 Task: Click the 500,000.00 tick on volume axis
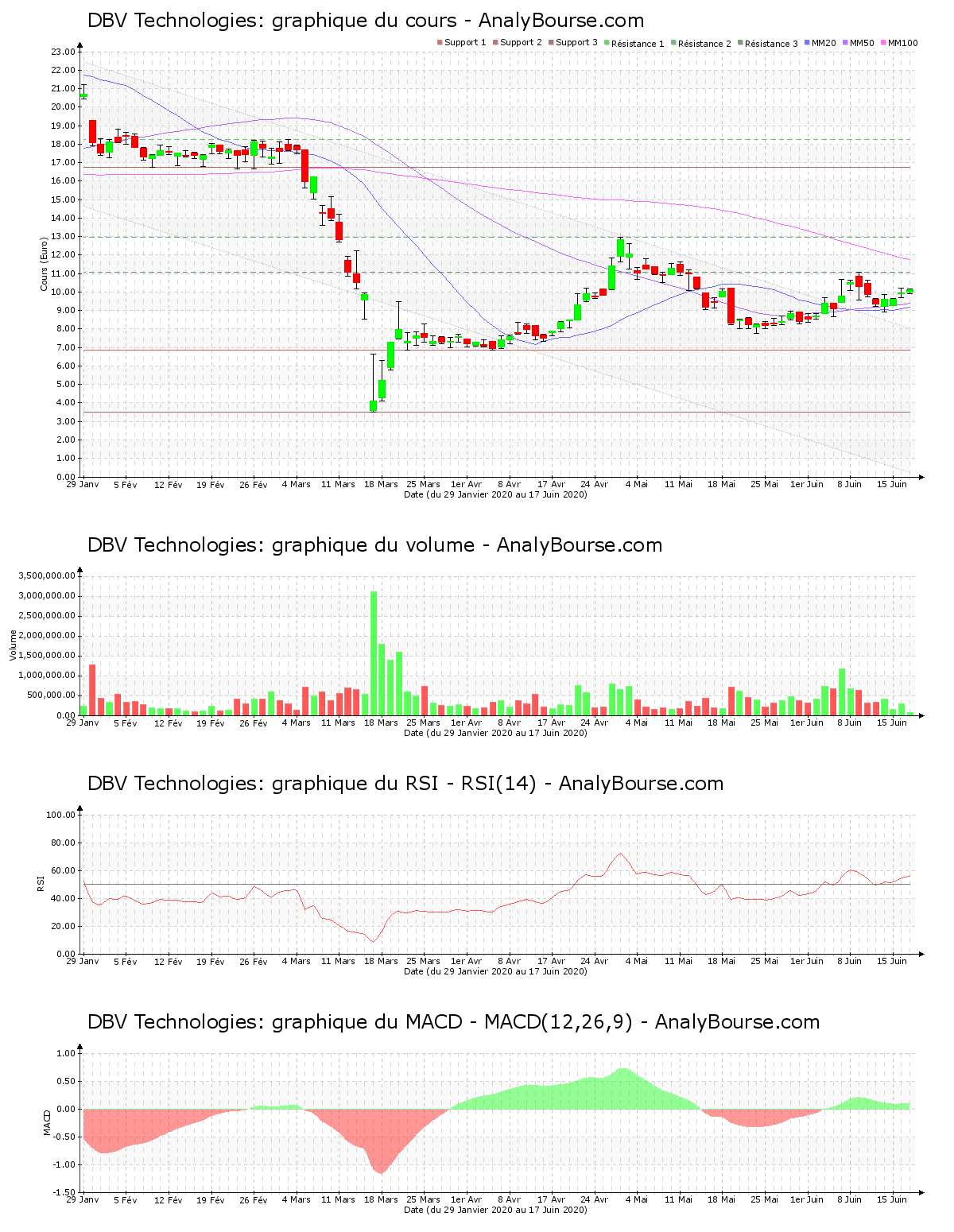click(x=52, y=695)
